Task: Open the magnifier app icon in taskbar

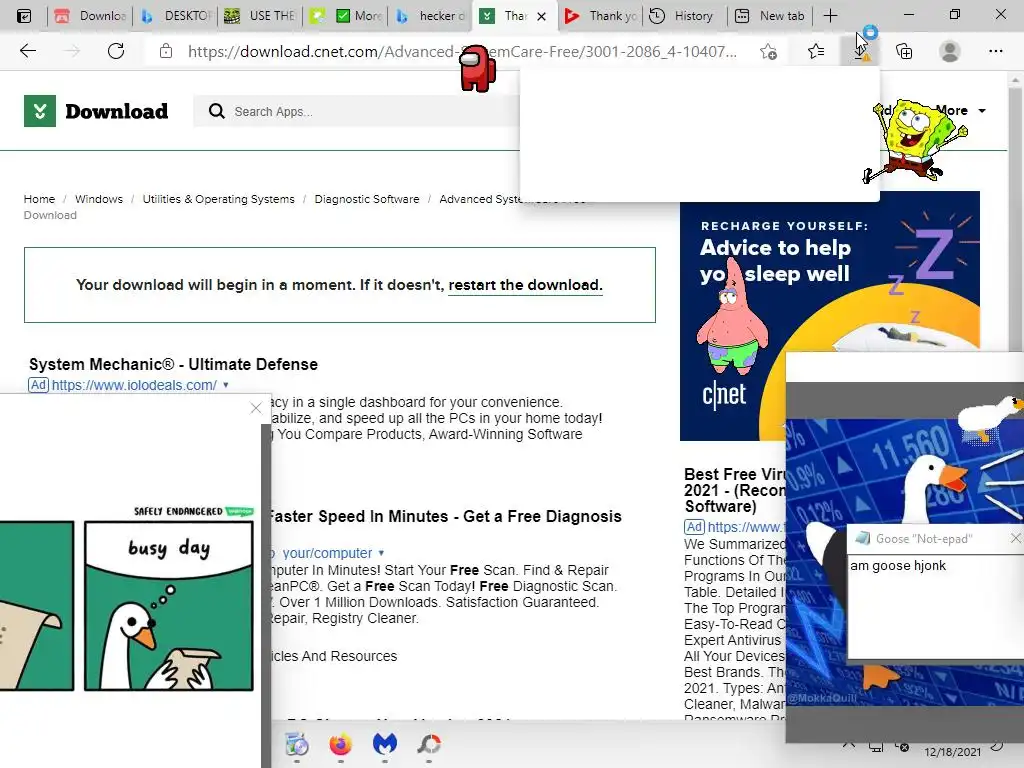Action: tap(429, 743)
